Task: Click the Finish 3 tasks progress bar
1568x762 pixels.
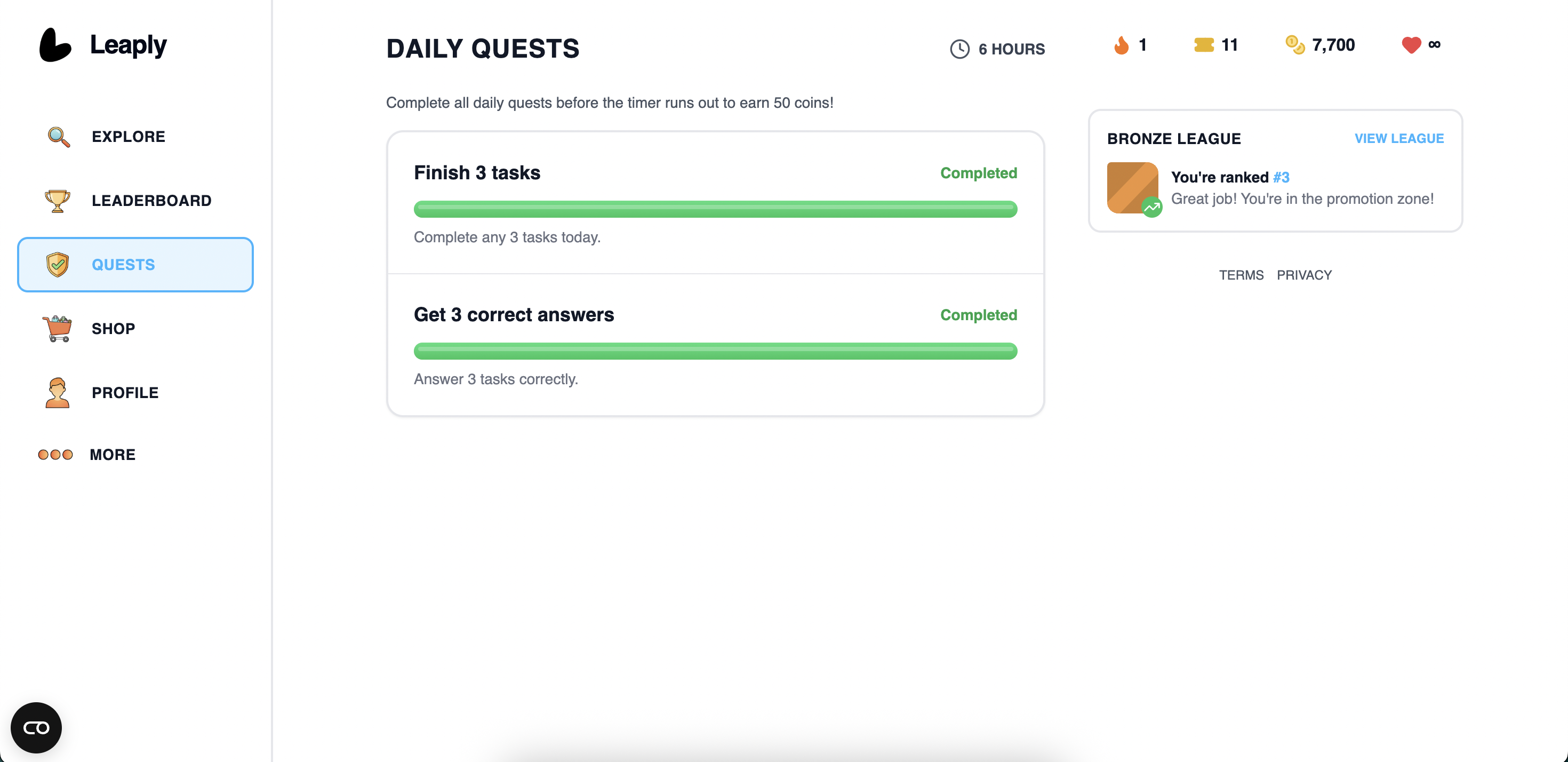Action: [x=715, y=209]
